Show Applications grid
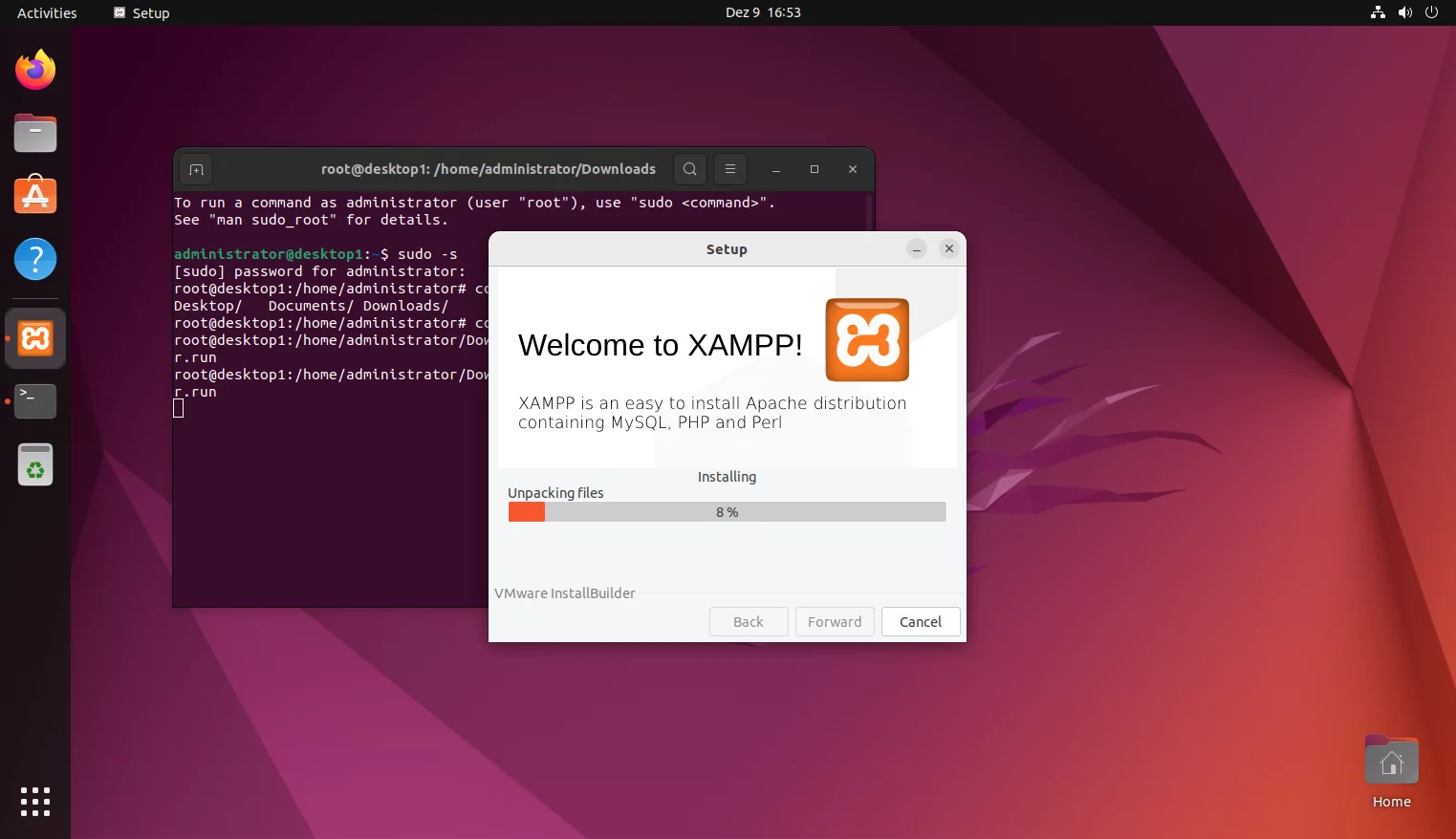The height and width of the screenshot is (839, 1456). pyautogui.click(x=35, y=802)
